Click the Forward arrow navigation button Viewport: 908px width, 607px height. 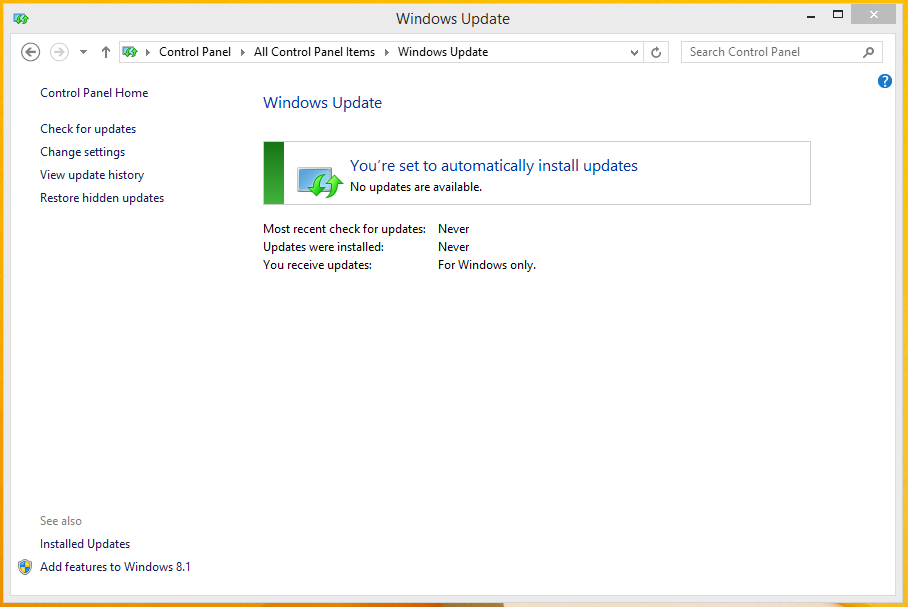pos(59,52)
